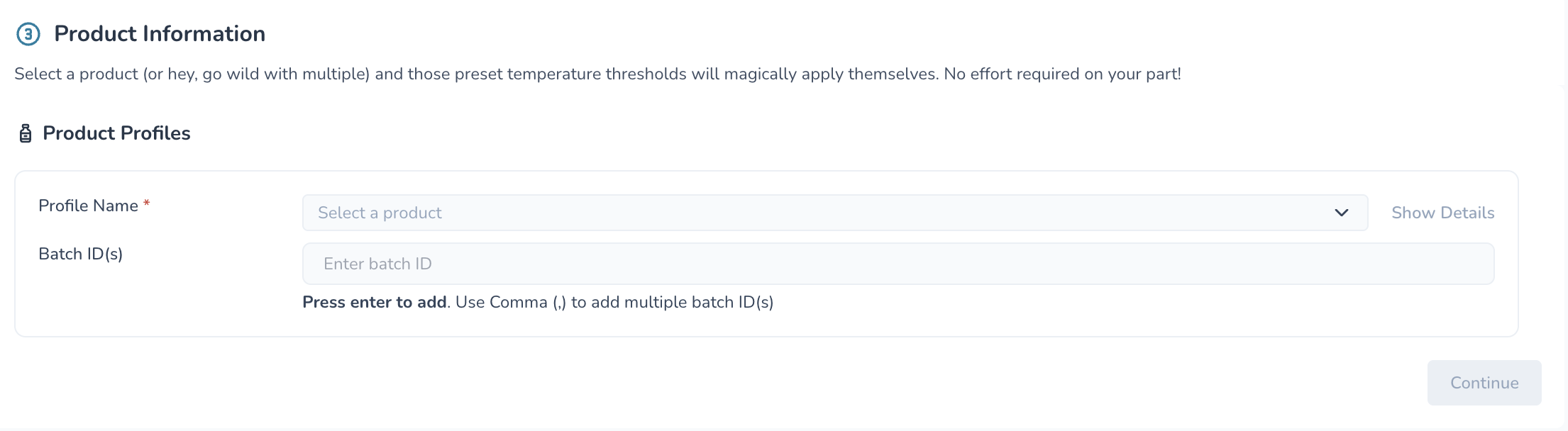Viewport: 1568px width, 431px height.
Task: Focus the Enter batch ID field
Action: pos(898,264)
